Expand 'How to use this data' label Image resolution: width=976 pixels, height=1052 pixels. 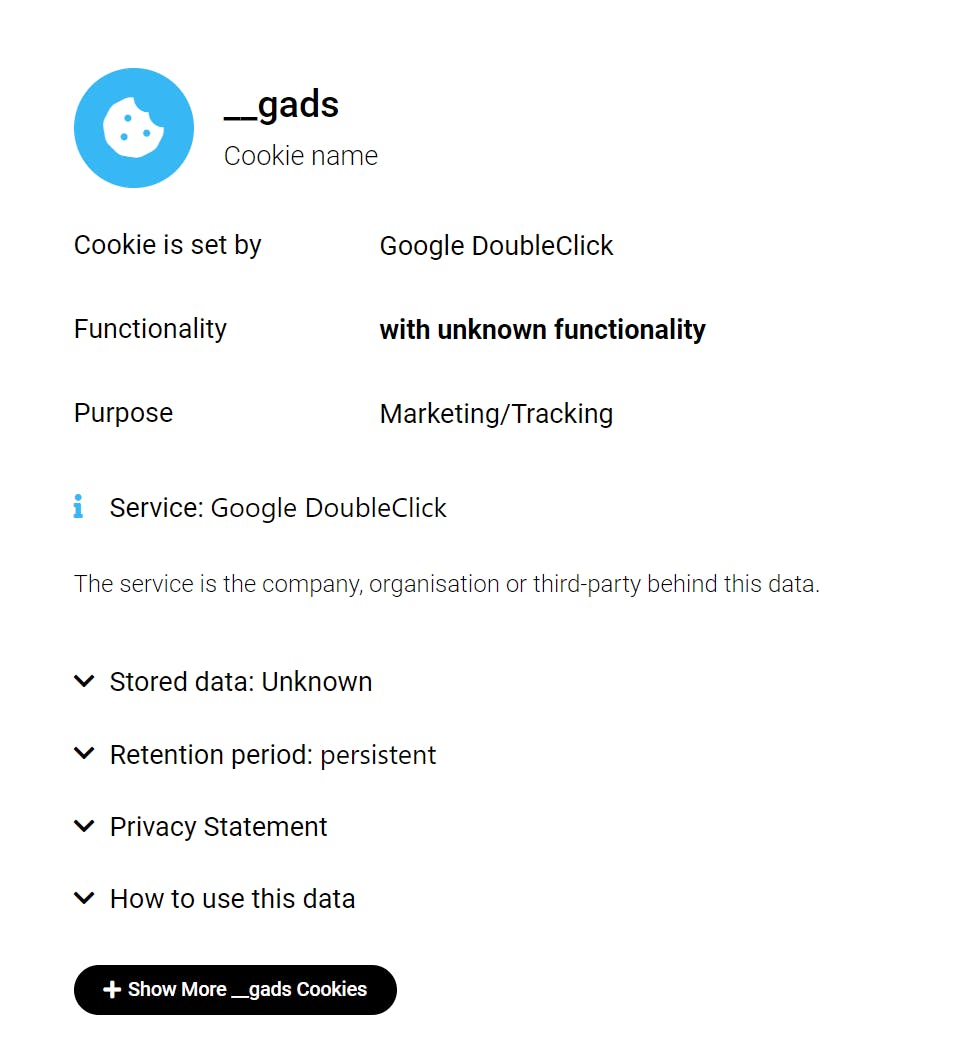[x=233, y=899]
